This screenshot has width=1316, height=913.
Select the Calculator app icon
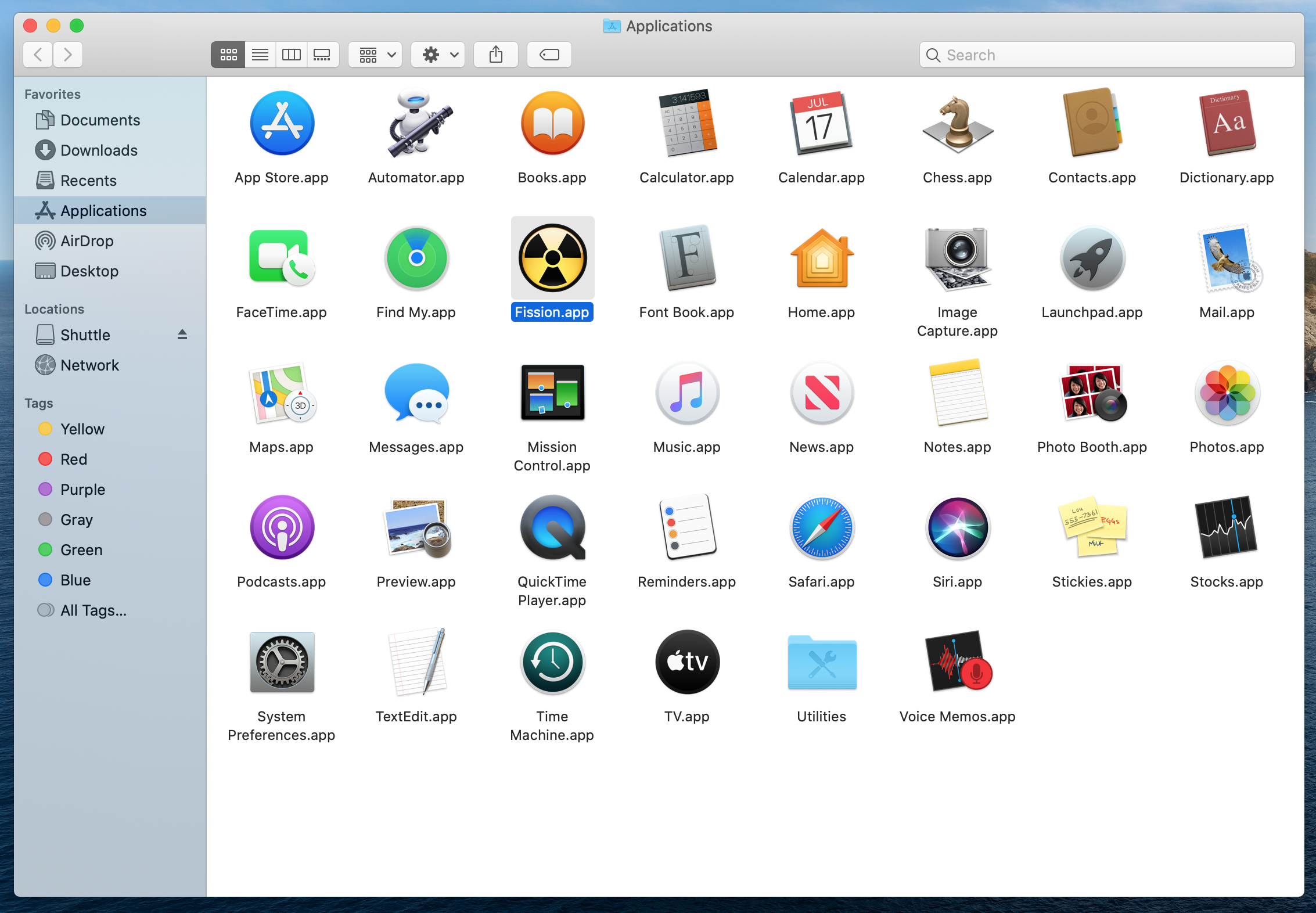pyautogui.click(x=687, y=123)
